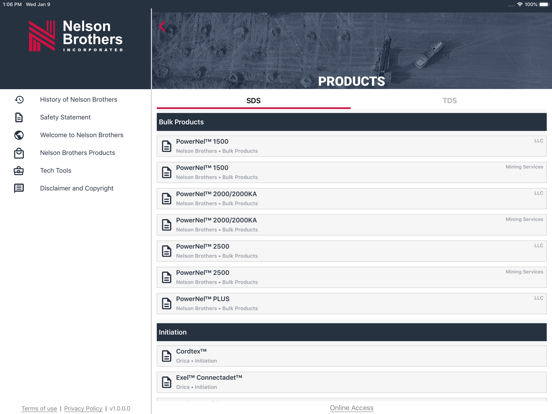Screen dimensions: 552x414
Task: Select PowerNel PLUS title text
Action: (x=203, y=299)
